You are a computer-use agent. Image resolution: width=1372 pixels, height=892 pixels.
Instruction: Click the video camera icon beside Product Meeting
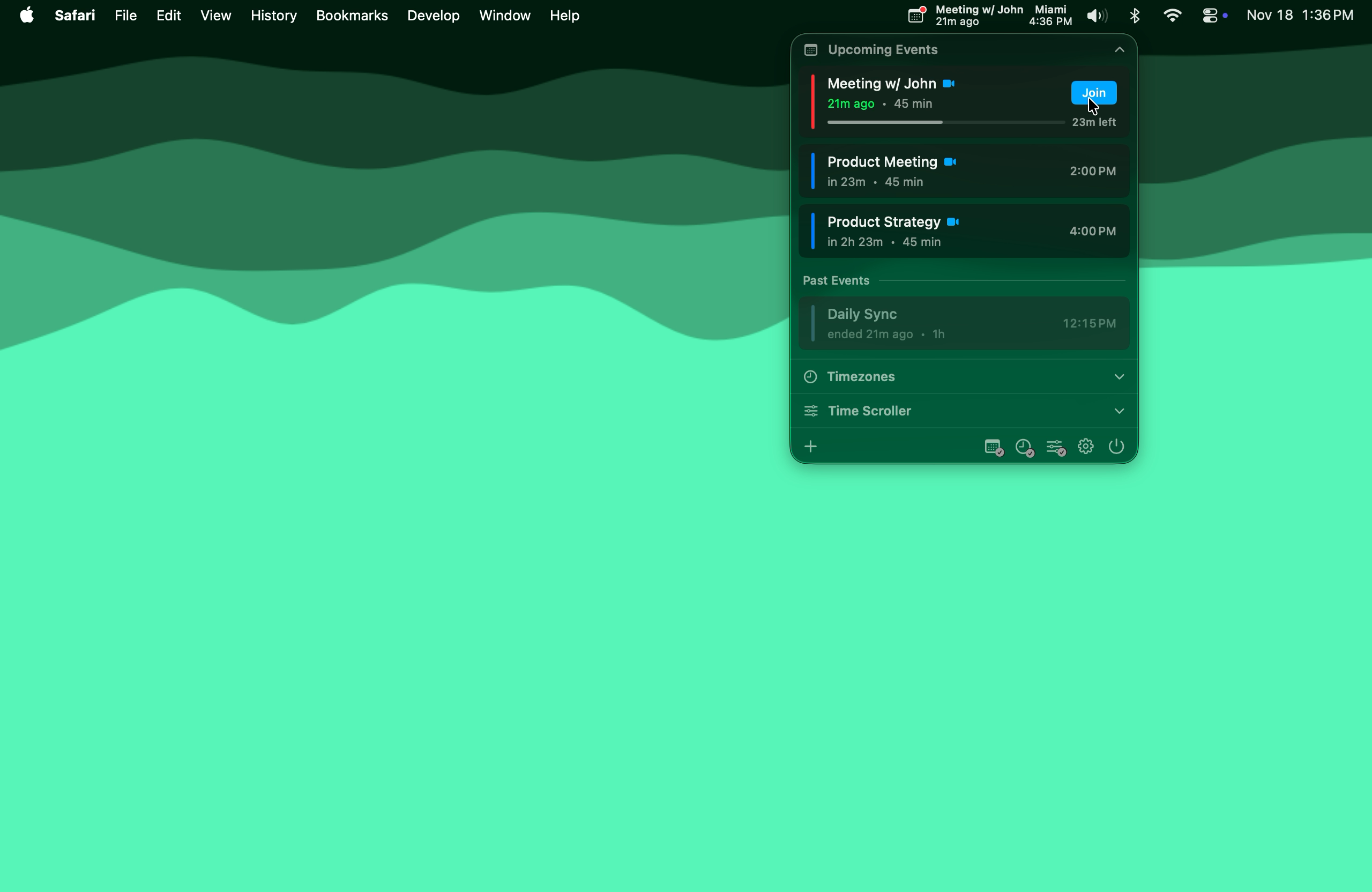pos(950,162)
